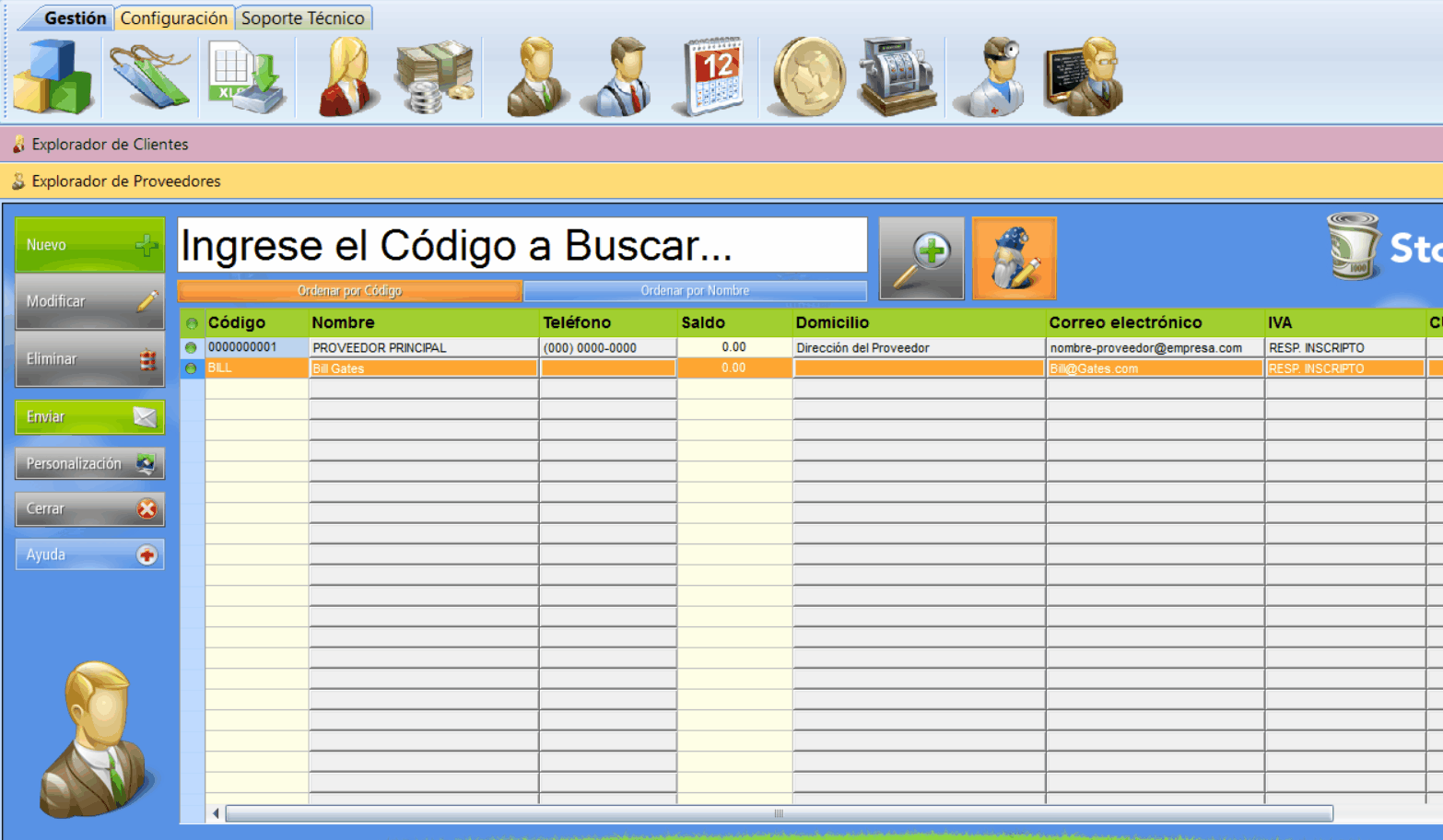Click the Eliminar button
1443x840 pixels.
pos(89,359)
